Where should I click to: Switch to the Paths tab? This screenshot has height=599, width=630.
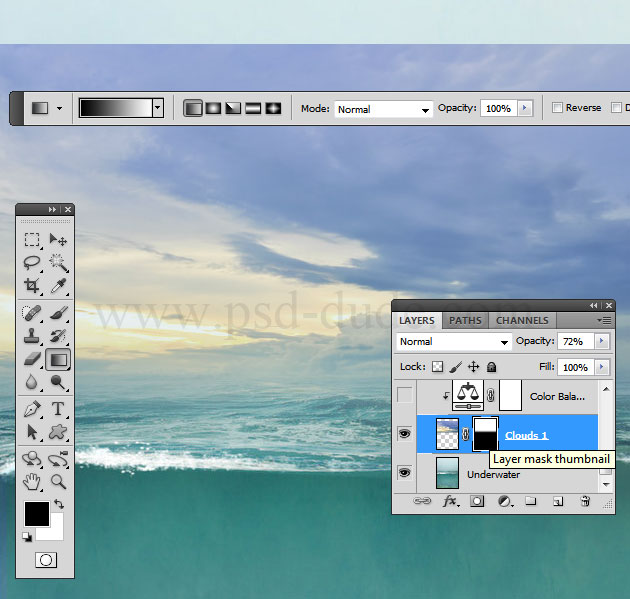(x=464, y=320)
